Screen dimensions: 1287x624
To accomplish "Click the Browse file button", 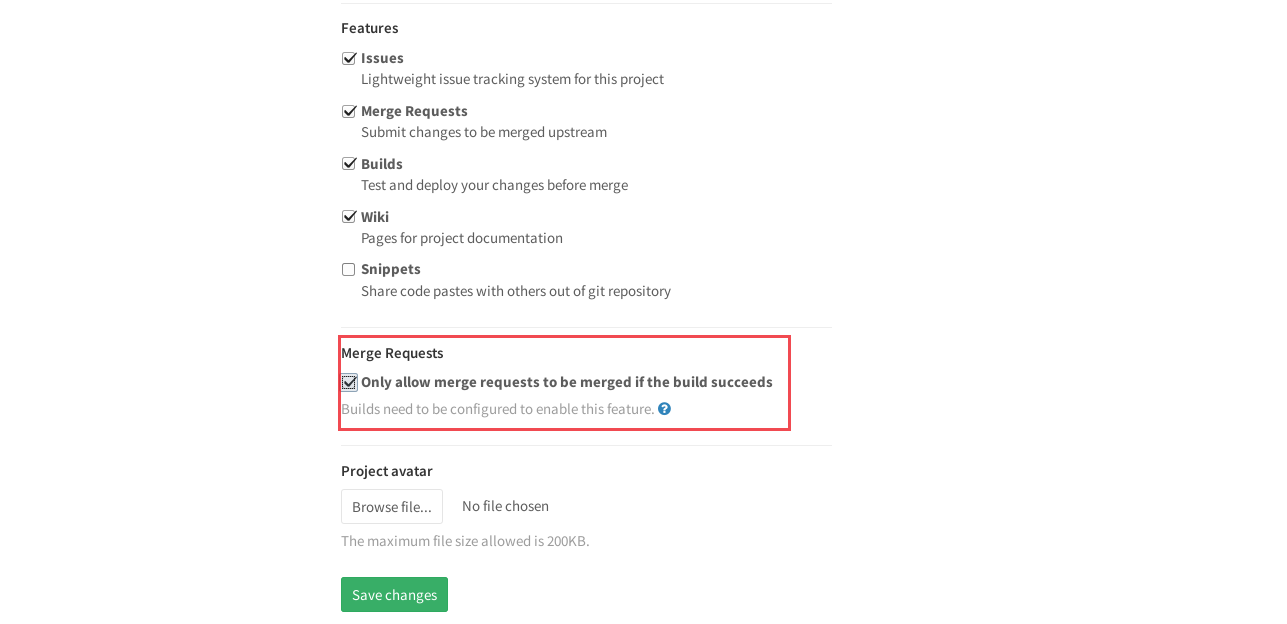I will point(391,506).
